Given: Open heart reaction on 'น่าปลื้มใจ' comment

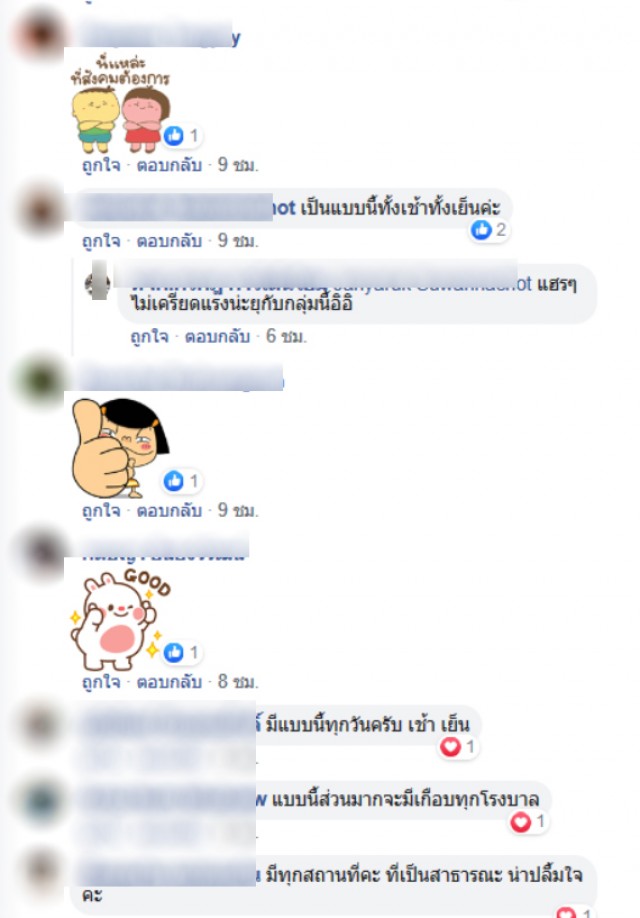Looking at the screenshot, I should click(574, 912).
